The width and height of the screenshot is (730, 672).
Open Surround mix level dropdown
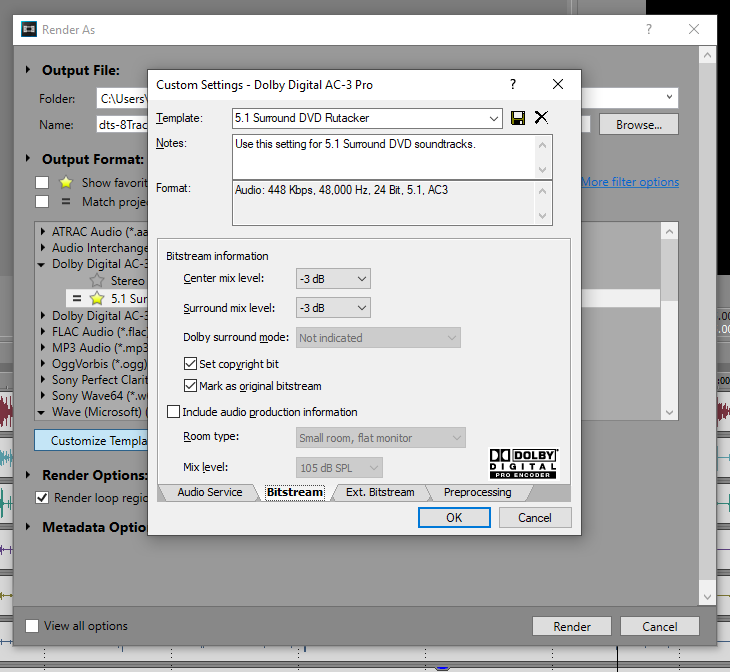(x=333, y=308)
